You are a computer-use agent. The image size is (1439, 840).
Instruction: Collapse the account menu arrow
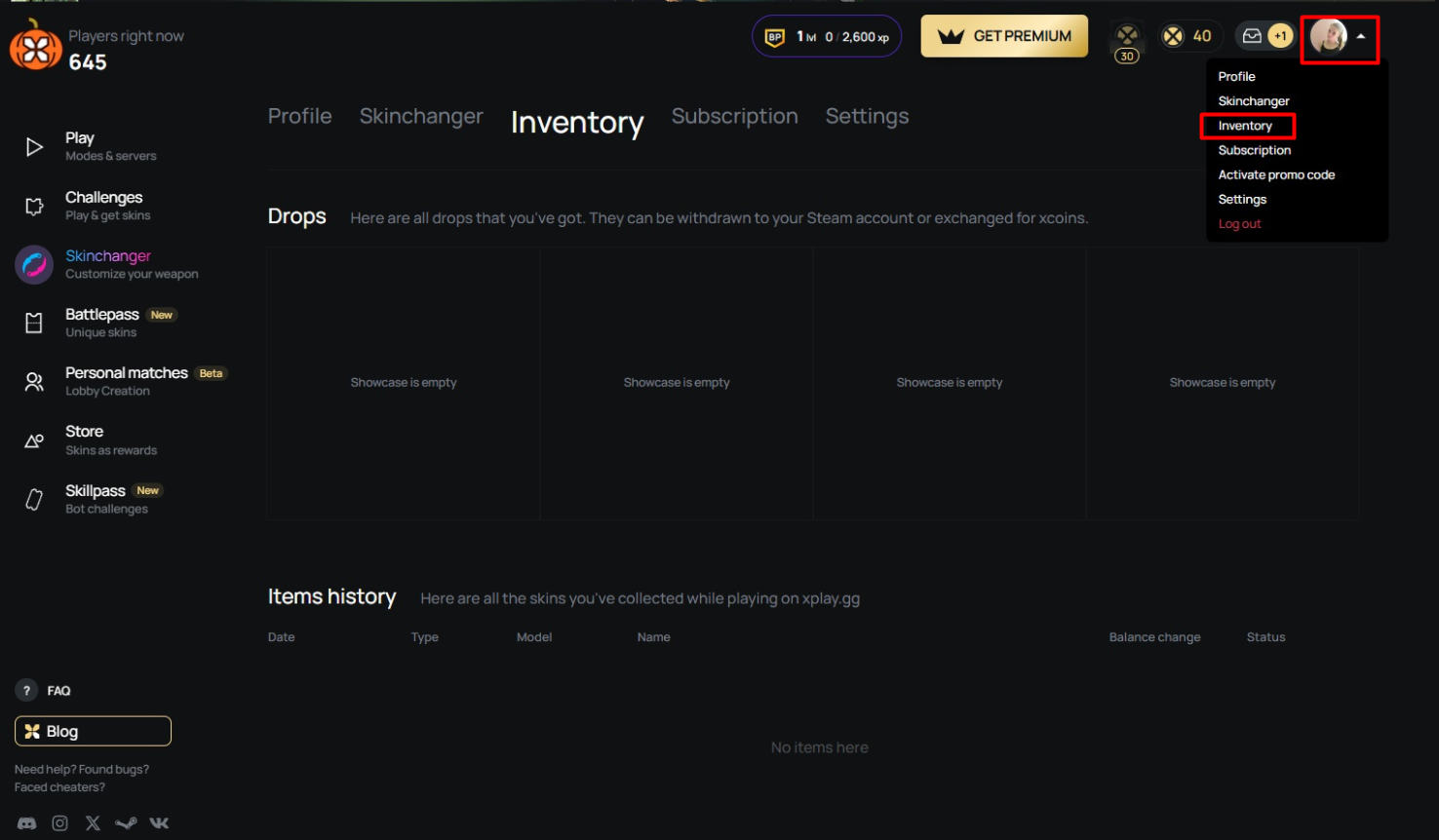click(1361, 36)
